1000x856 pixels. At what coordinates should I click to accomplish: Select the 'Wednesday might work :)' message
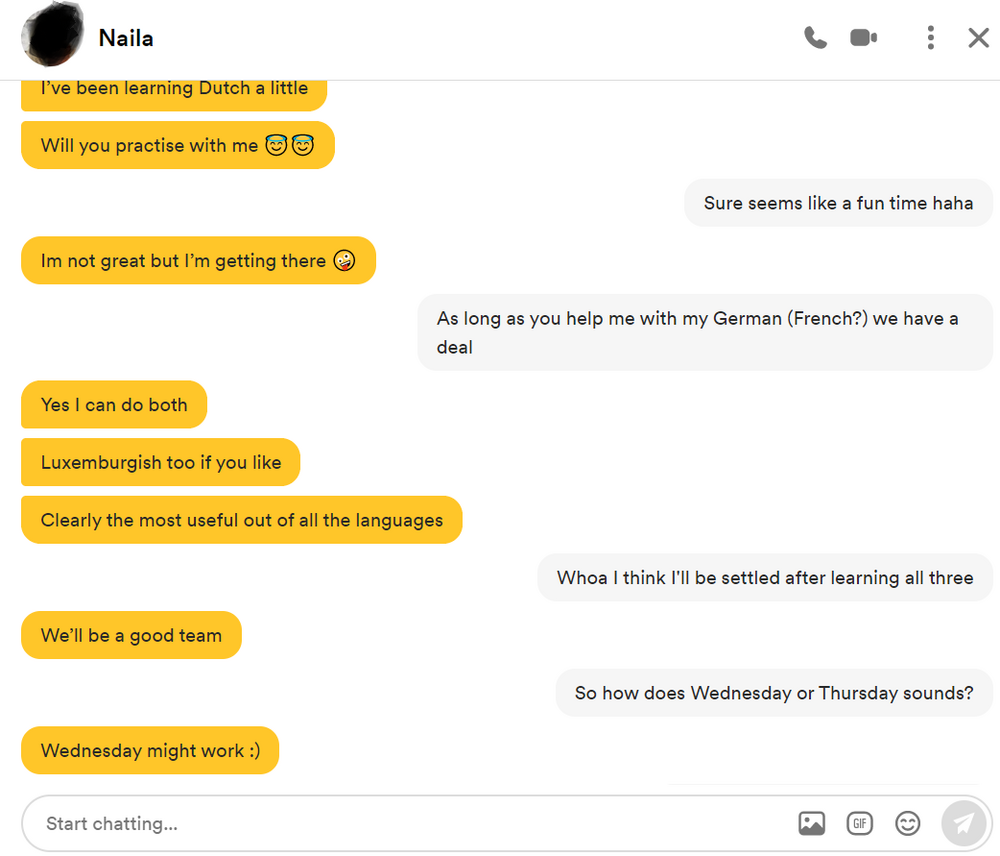(150, 750)
